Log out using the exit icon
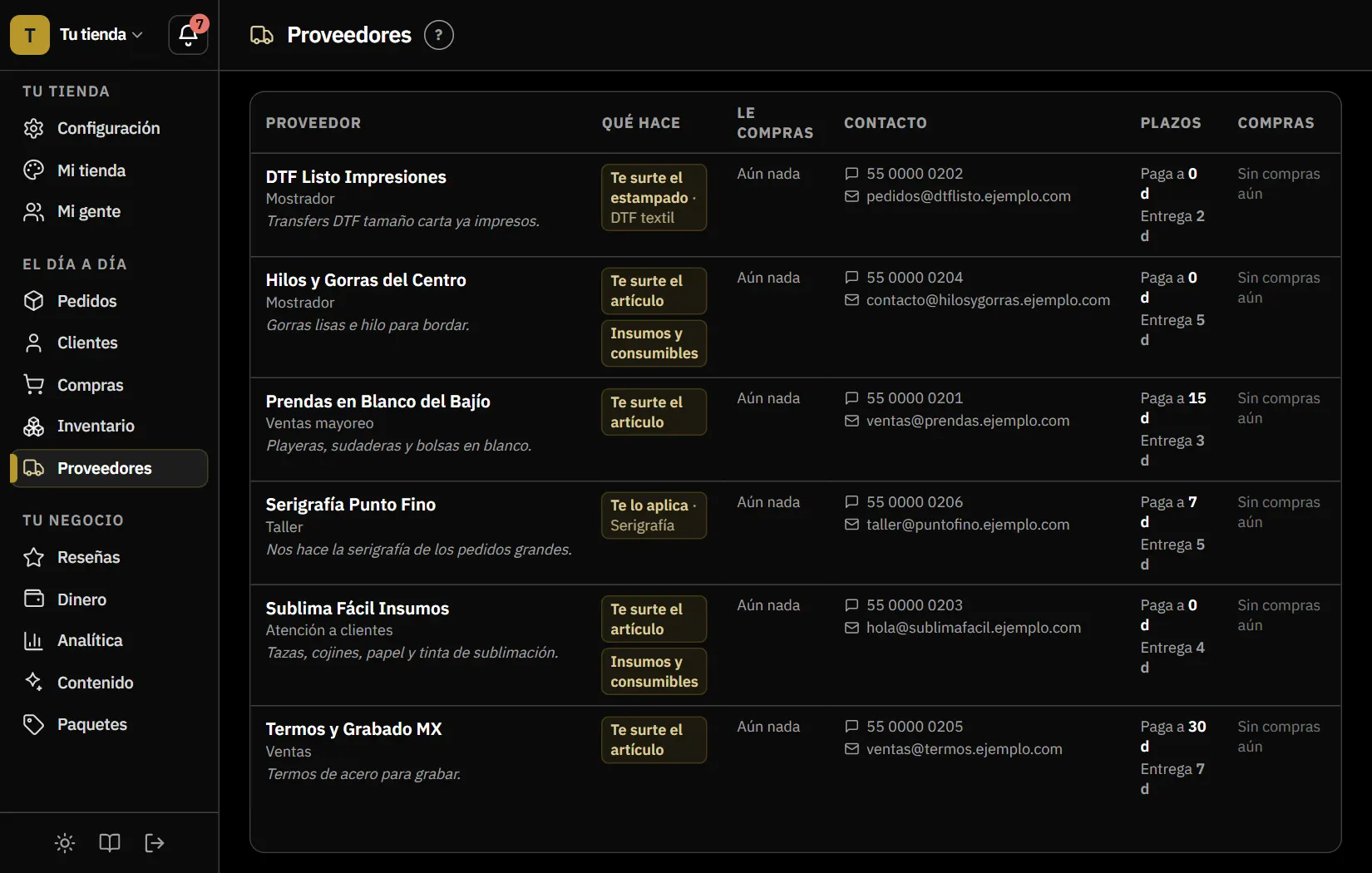This screenshot has width=1372, height=873. [x=155, y=843]
